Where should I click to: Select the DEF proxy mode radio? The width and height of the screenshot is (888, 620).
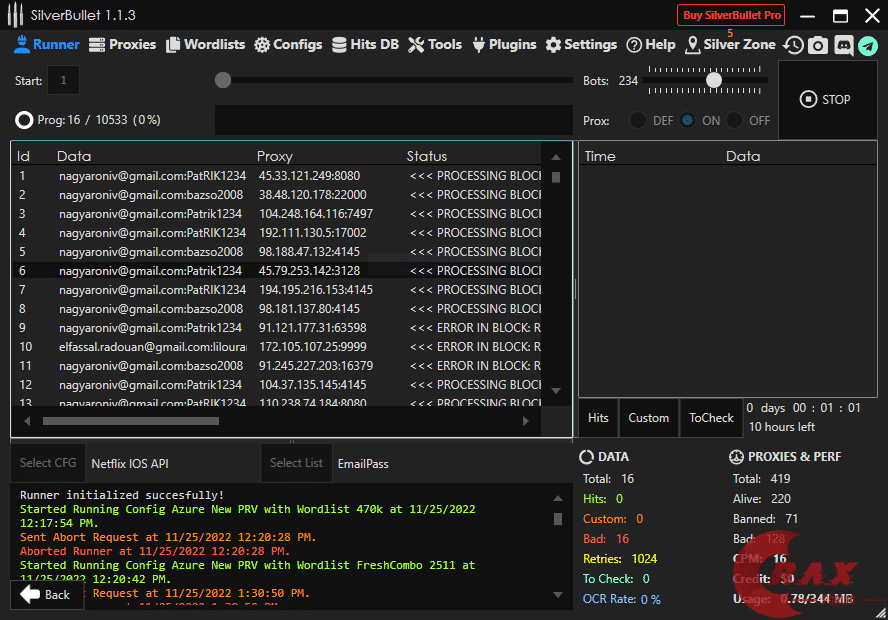click(x=638, y=120)
